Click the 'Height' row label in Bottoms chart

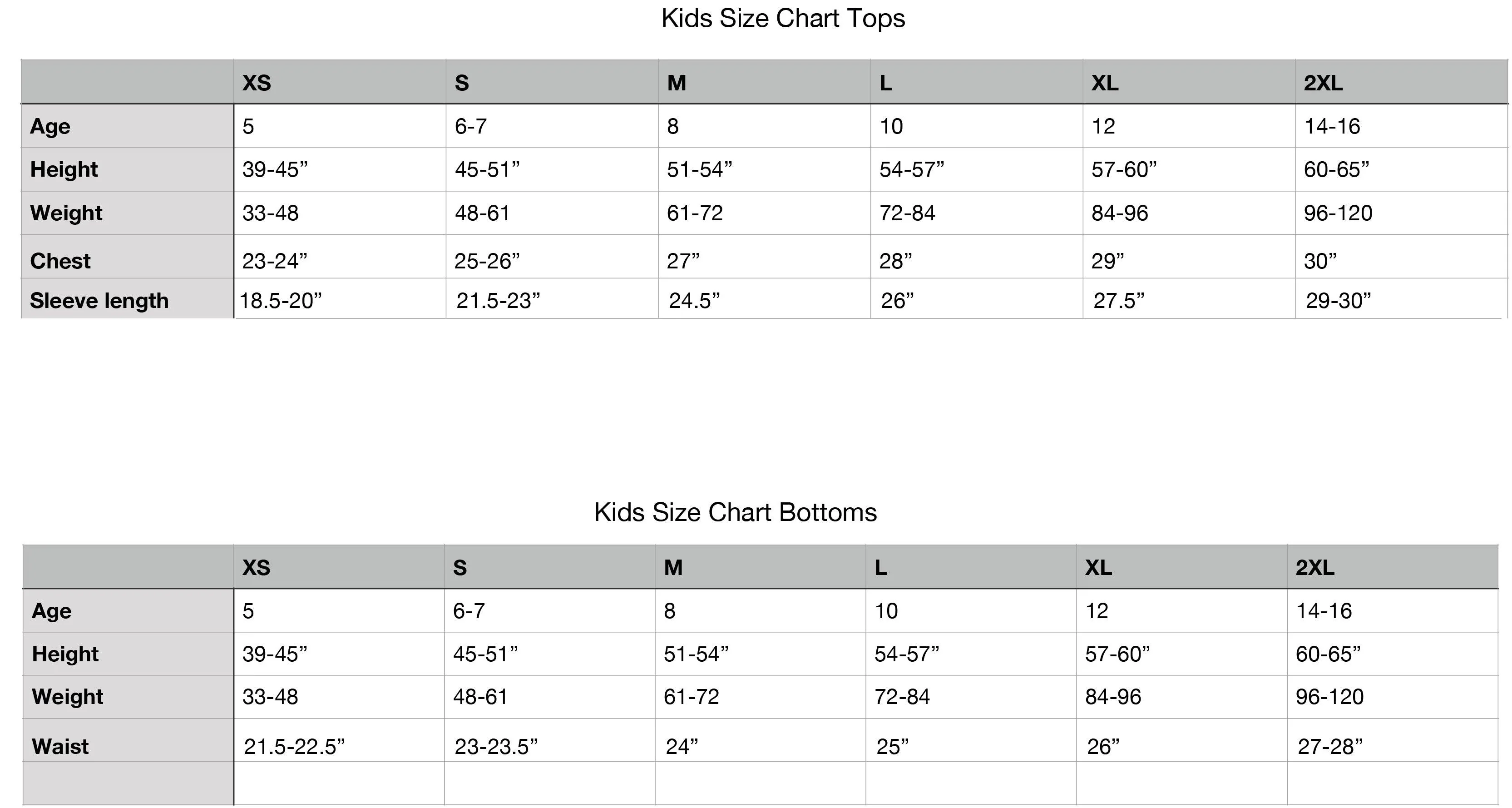tap(65, 654)
